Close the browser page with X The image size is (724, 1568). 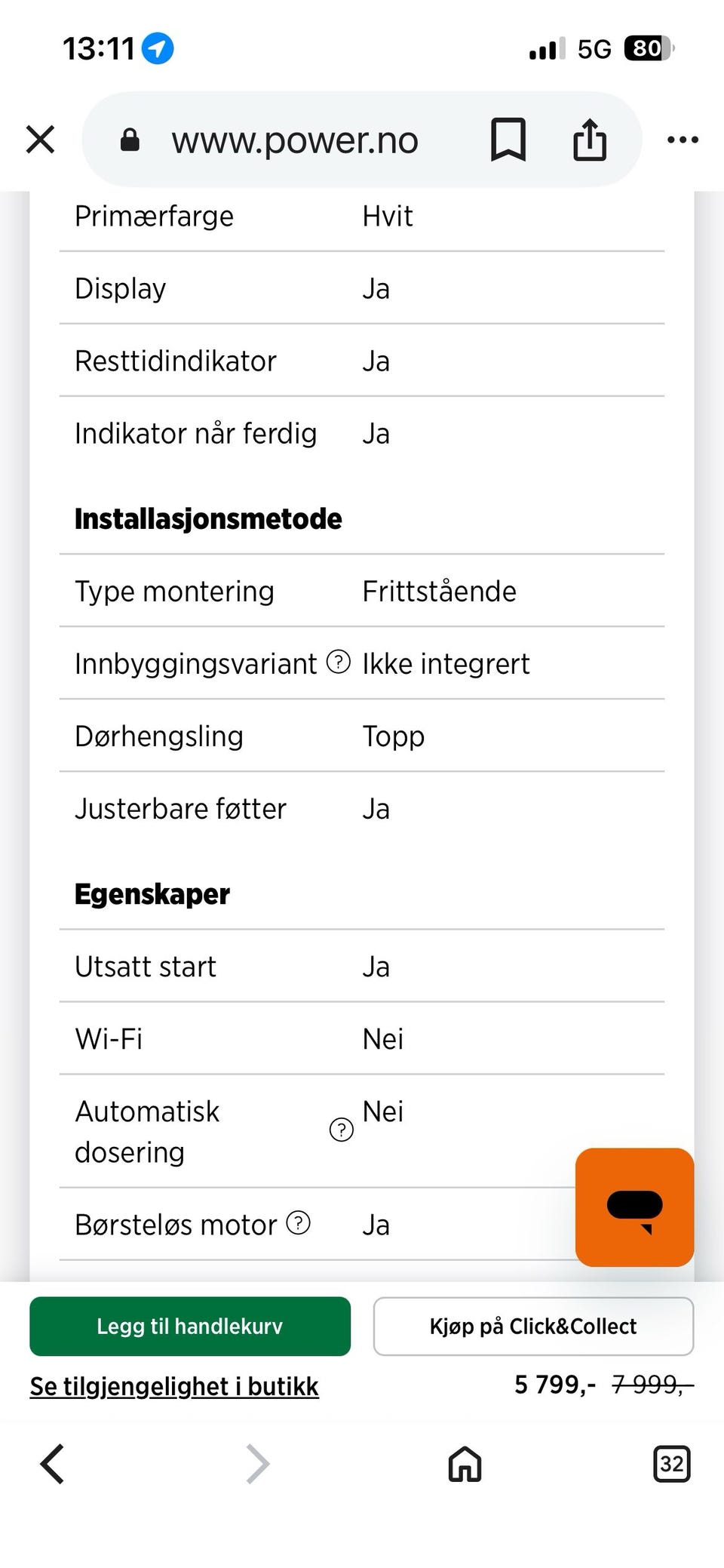click(40, 140)
